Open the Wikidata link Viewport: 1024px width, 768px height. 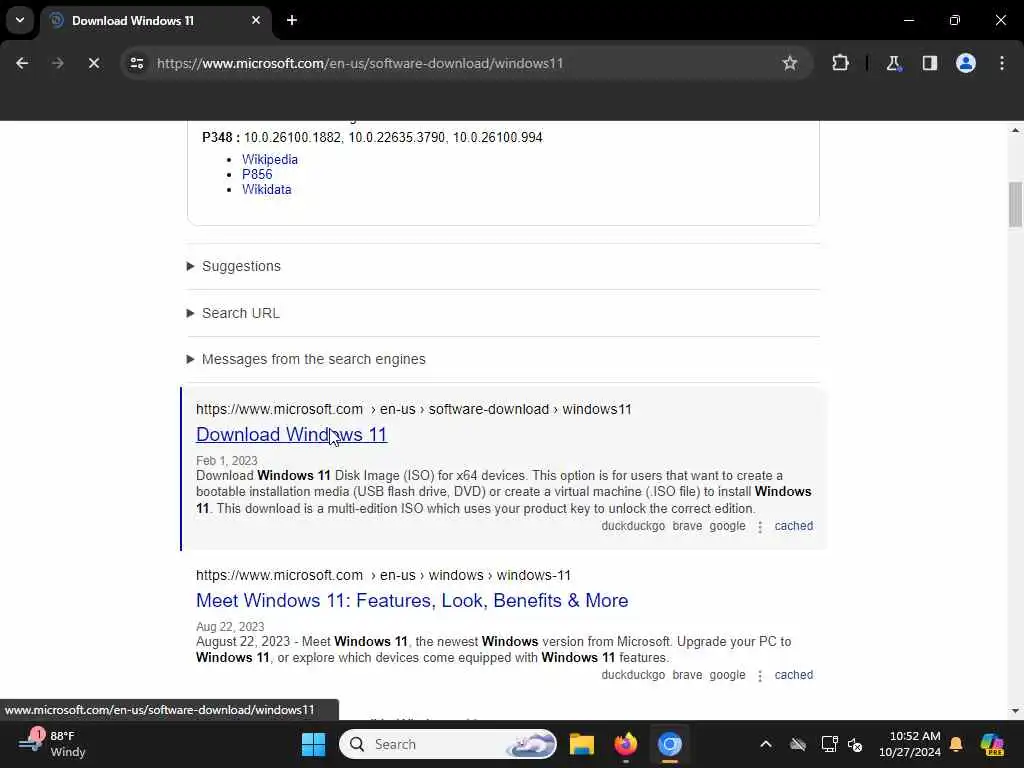pyautogui.click(x=266, y=189)
